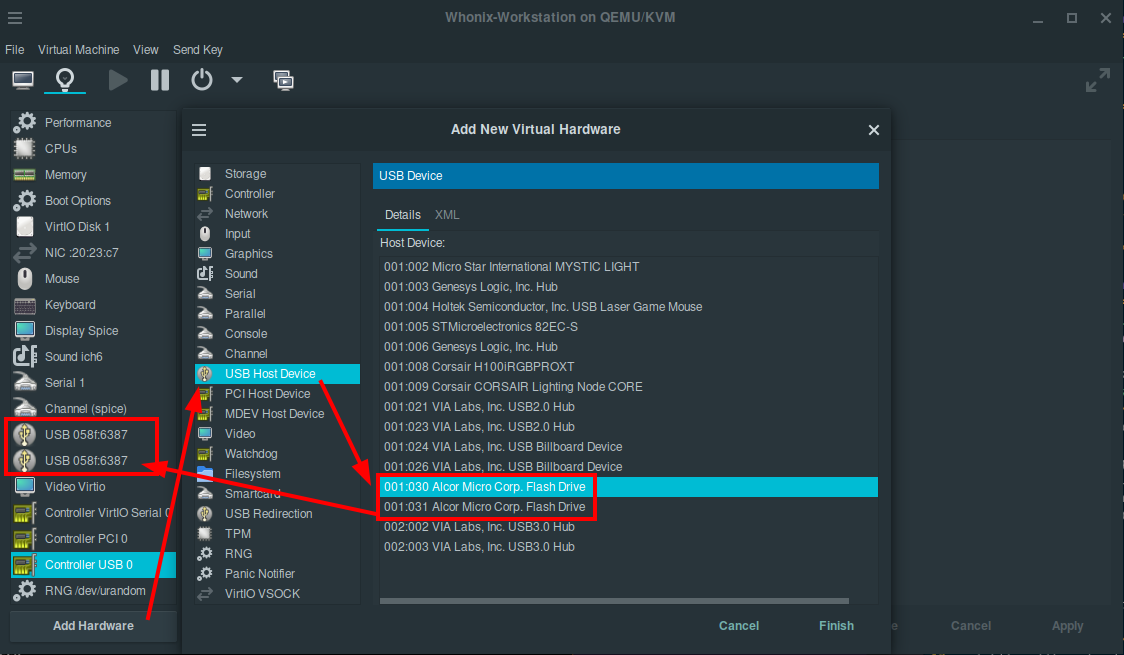Choose VirtIO VSOCK in the type list
The image size is (1124, 655).
click(277, 594)
